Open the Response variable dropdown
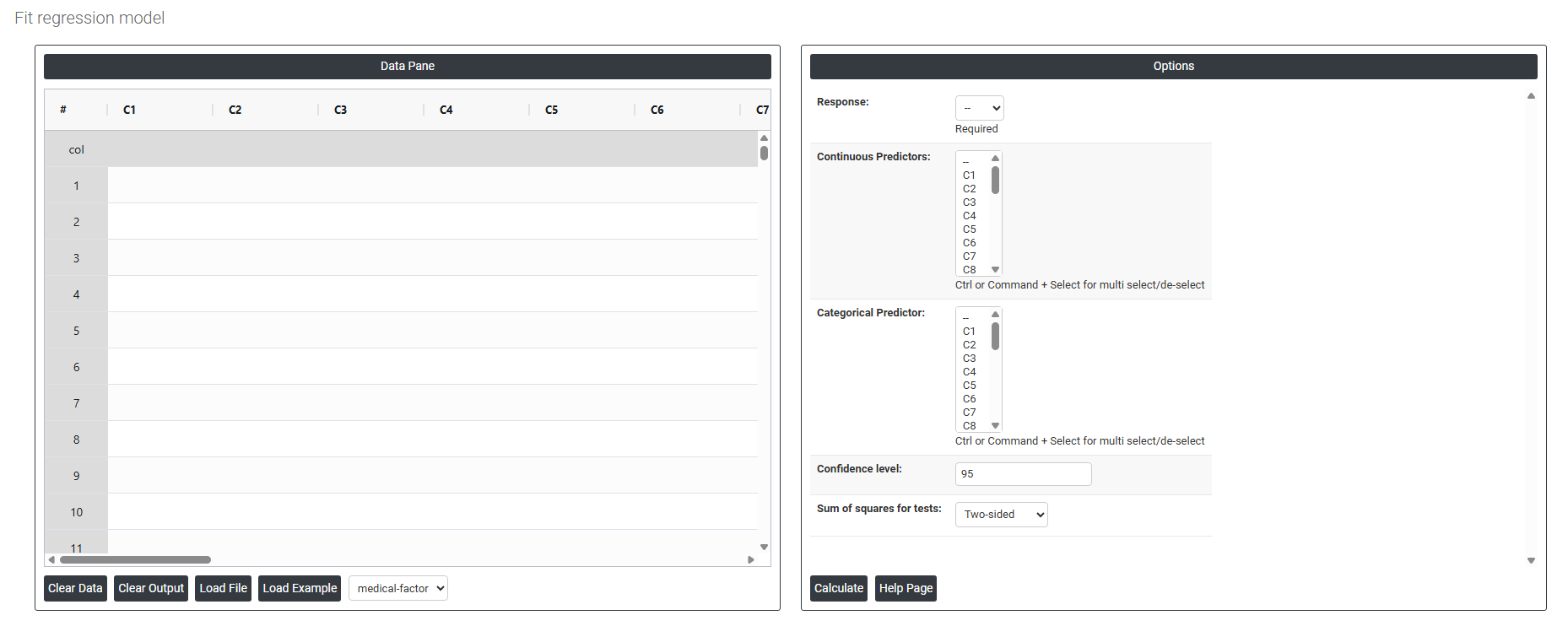Image resolution: width=1568 pixels, height=626 pixels. 979,108
